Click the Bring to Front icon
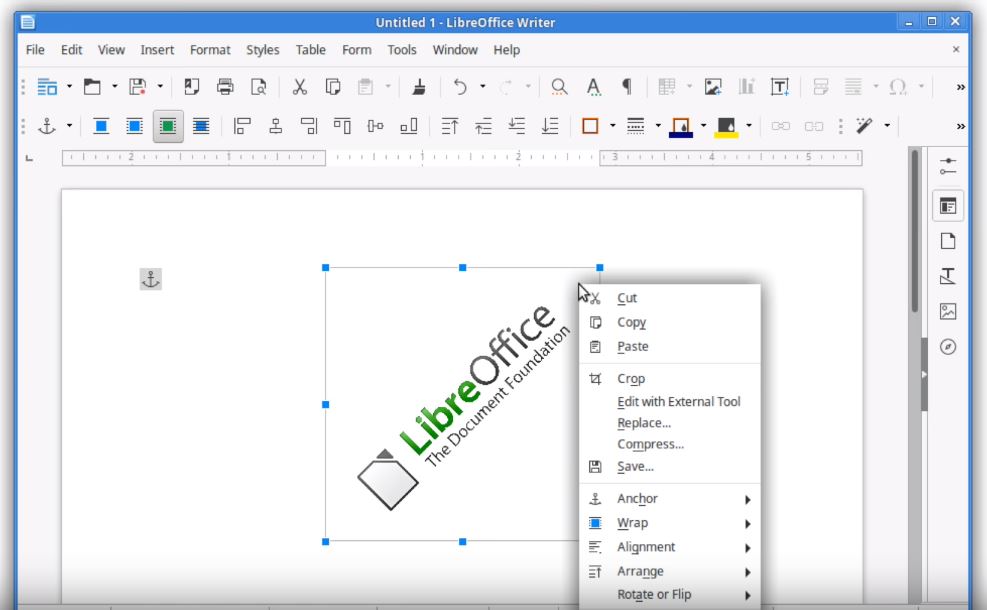 pyautogui.click(x=449, y=126)
